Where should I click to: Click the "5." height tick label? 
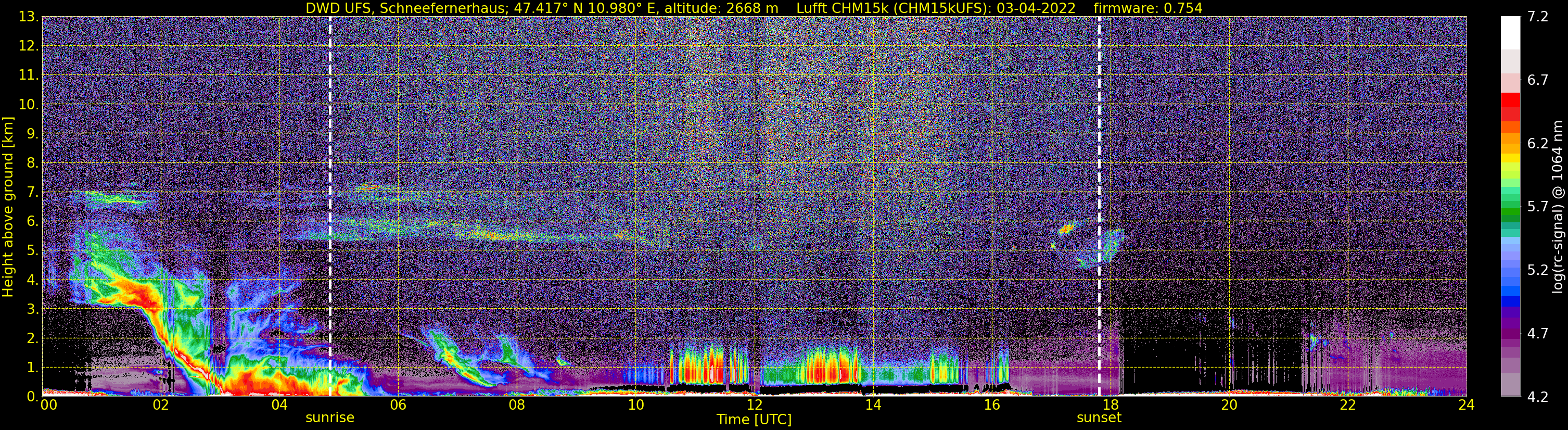[32, 251]
